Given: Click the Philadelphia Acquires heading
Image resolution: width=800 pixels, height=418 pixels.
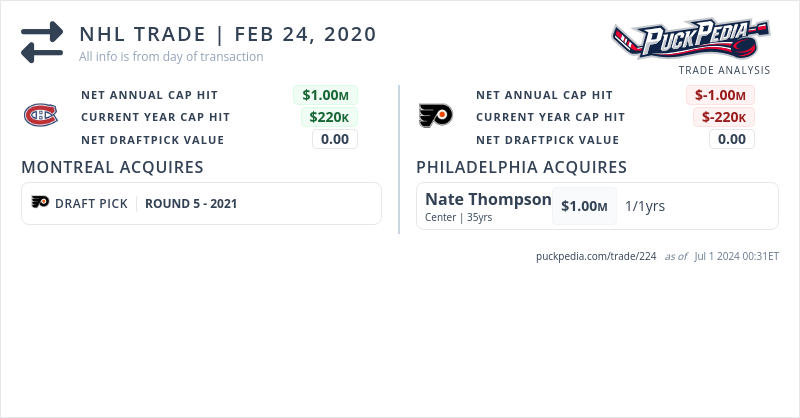Looking at the screenshot, I should (521, 167).
